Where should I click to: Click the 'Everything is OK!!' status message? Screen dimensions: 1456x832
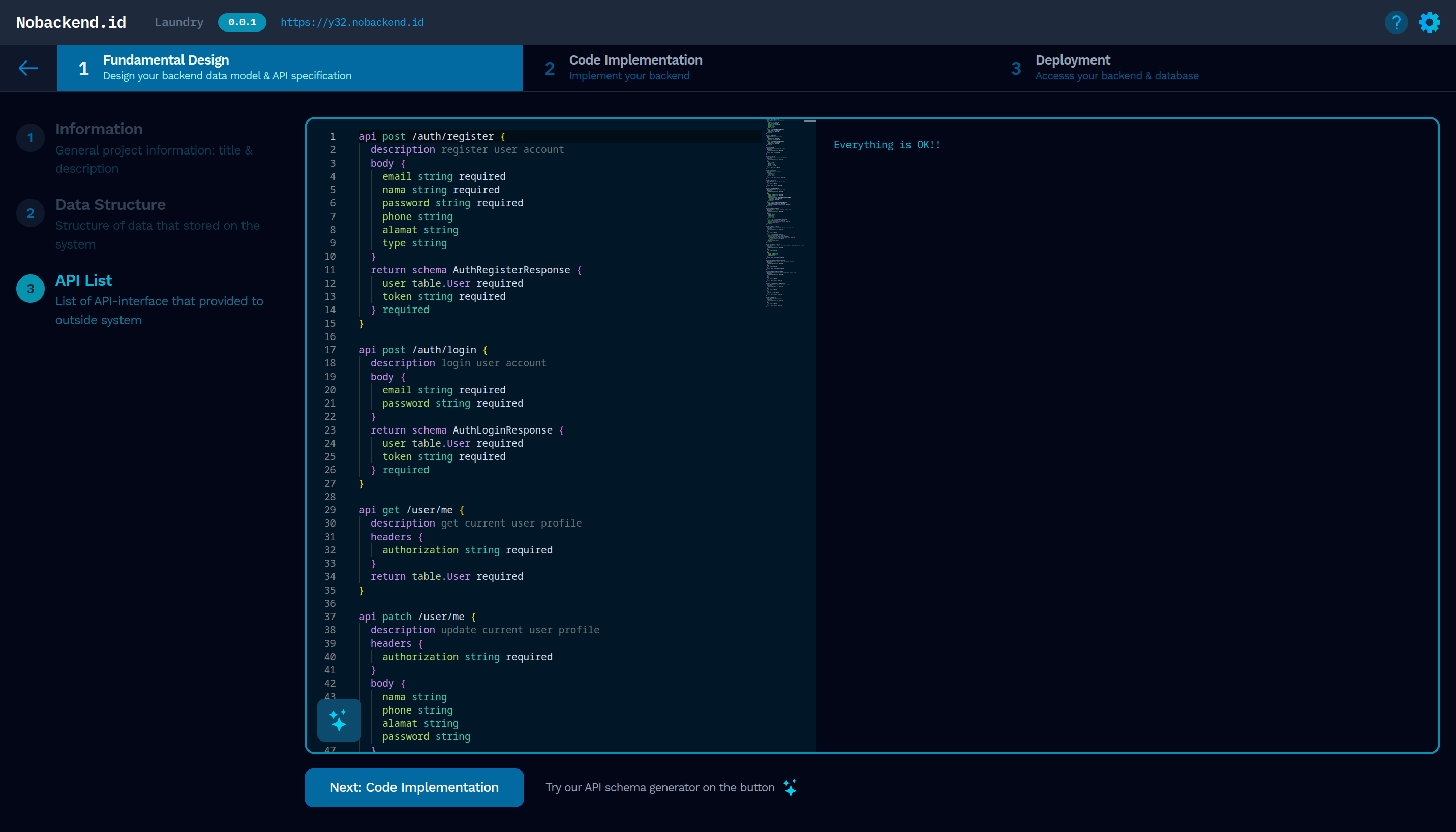point(887,144)
